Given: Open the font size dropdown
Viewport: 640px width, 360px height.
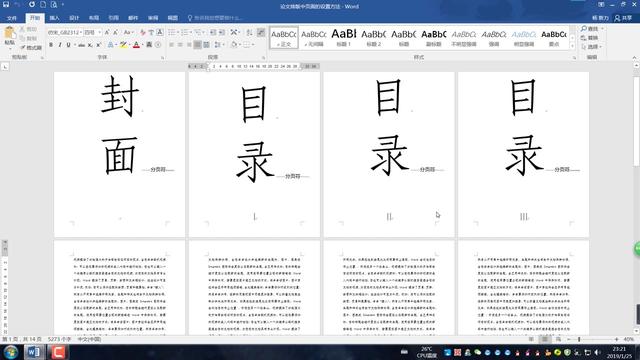Looking at the screenshot, I should [x=93, y=32].
